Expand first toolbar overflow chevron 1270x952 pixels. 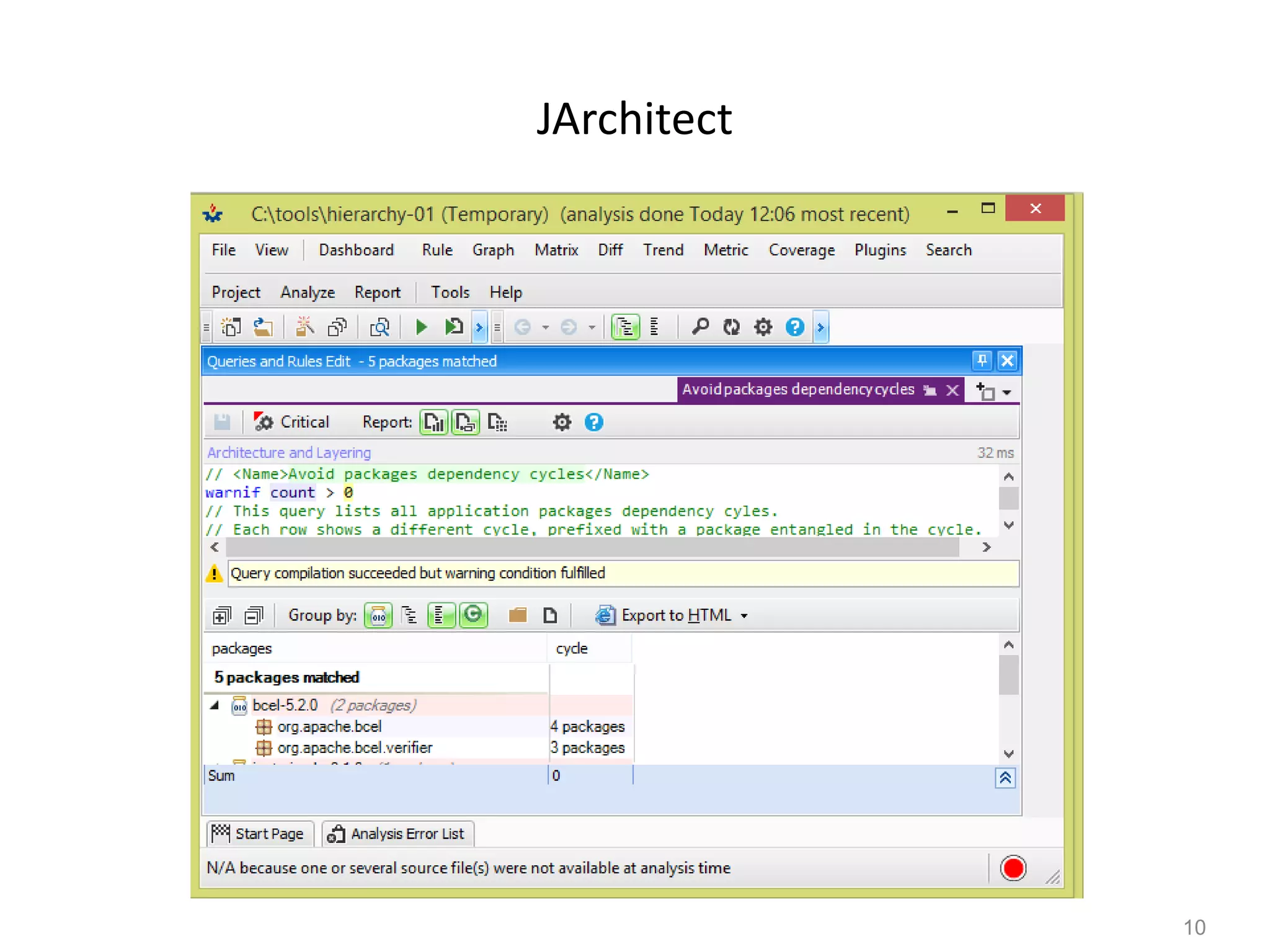pyautogui.click(x=479, y=327)
